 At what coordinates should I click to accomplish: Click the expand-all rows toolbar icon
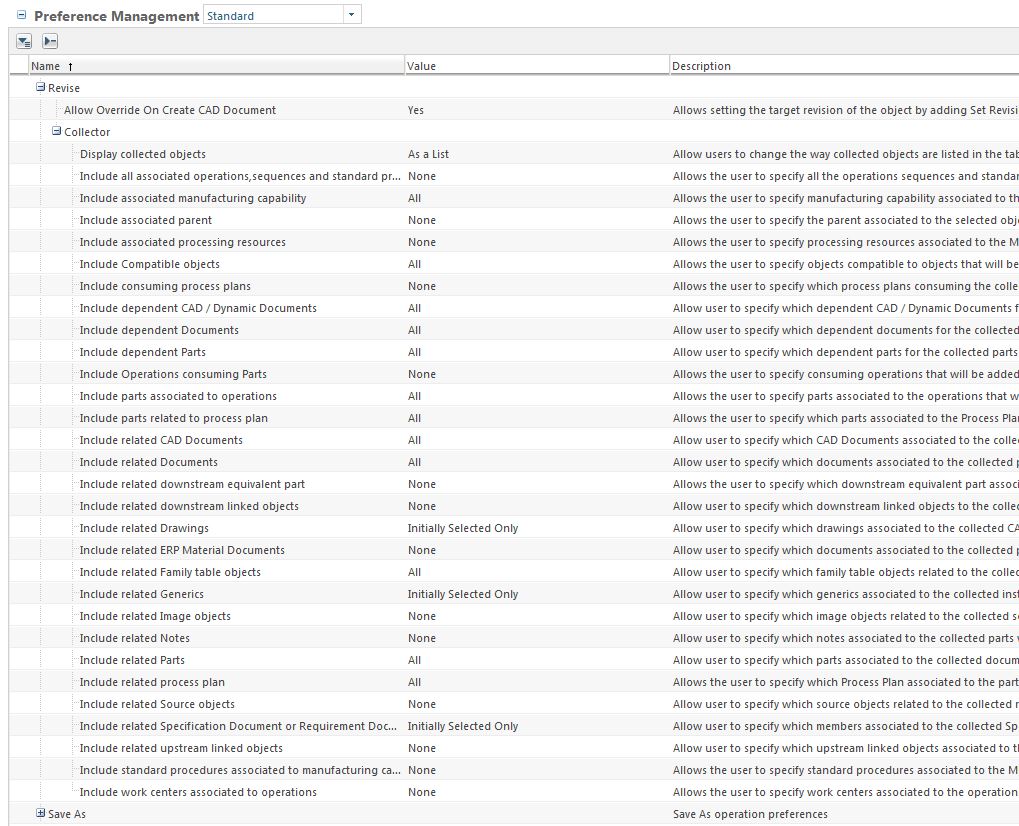(24, 42)
